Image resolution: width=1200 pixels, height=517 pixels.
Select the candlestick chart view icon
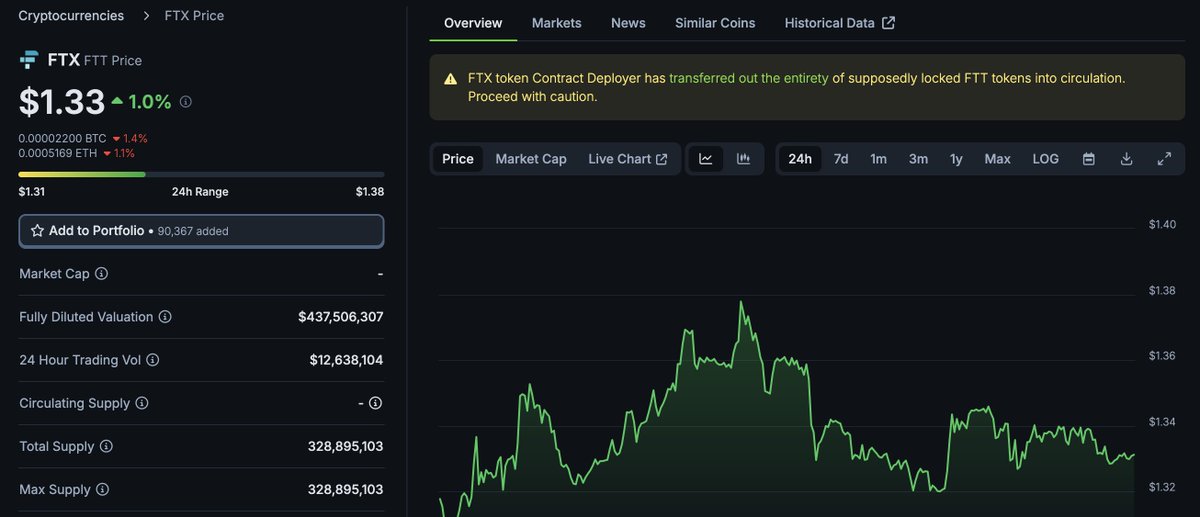click(x=743, y=159)
